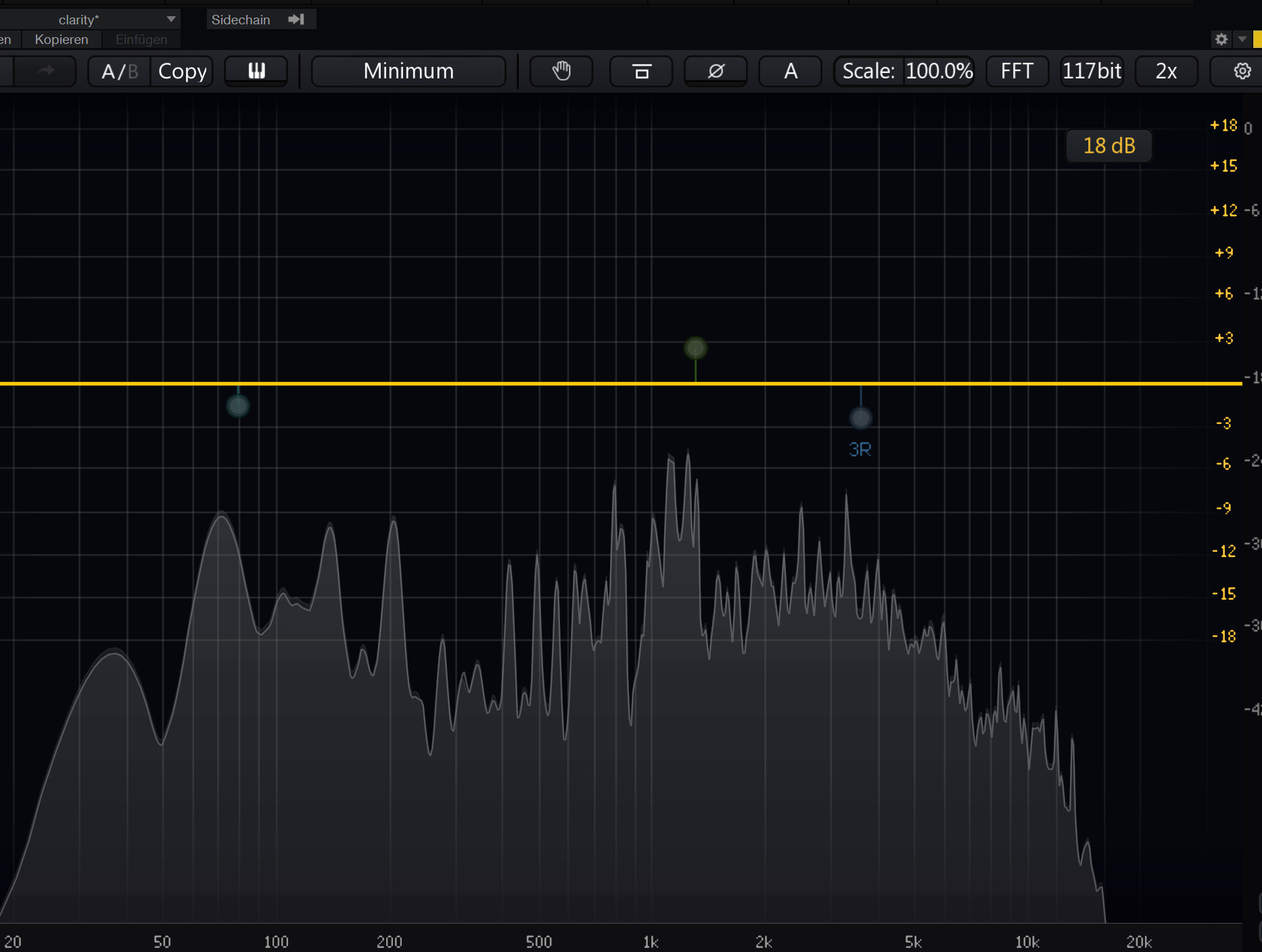Click the hand icon button
The image size is (1262, 952).
[x=561, y=71]
